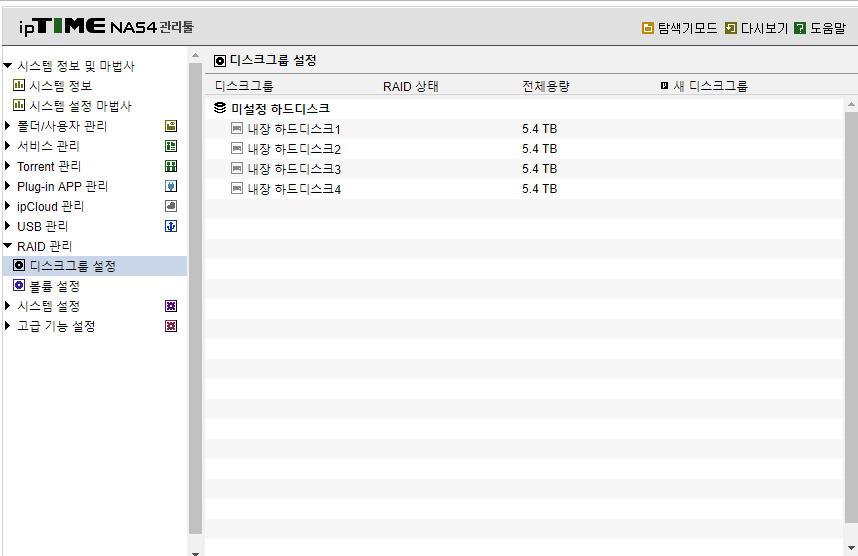This screenshot has width=858, height=556.
Task: Click the Torrent 관리 icon
Action: [x=171, y=166]
